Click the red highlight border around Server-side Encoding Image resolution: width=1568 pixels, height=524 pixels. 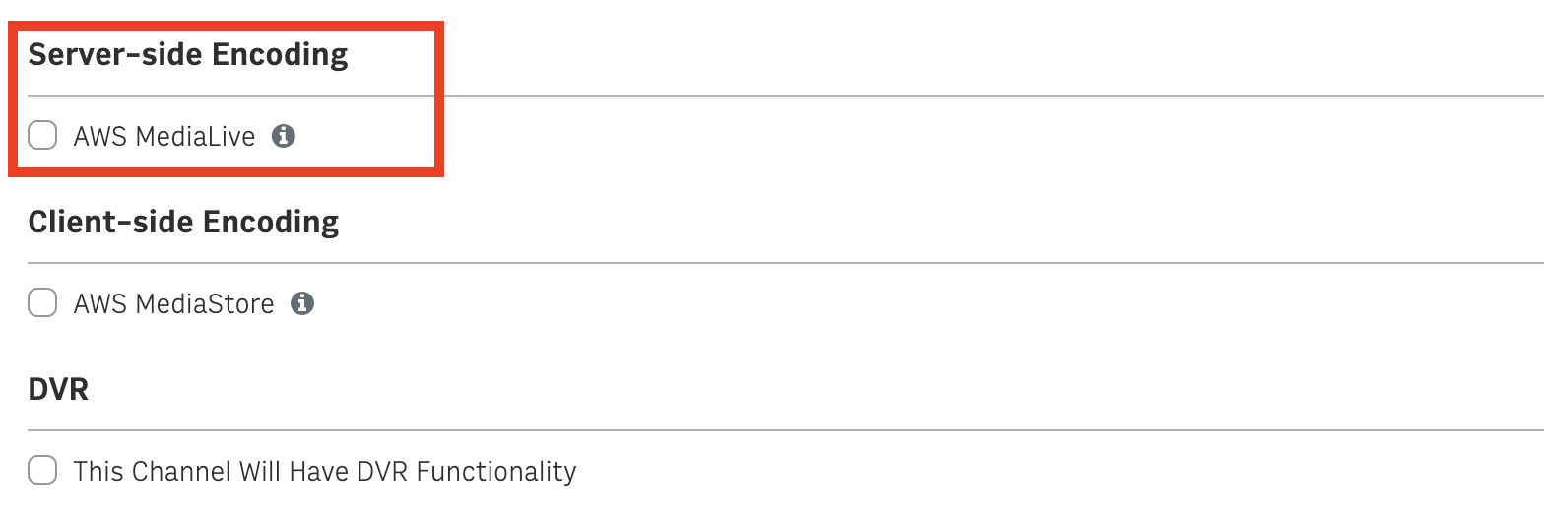pyautogui.click(x=227, y=26)
